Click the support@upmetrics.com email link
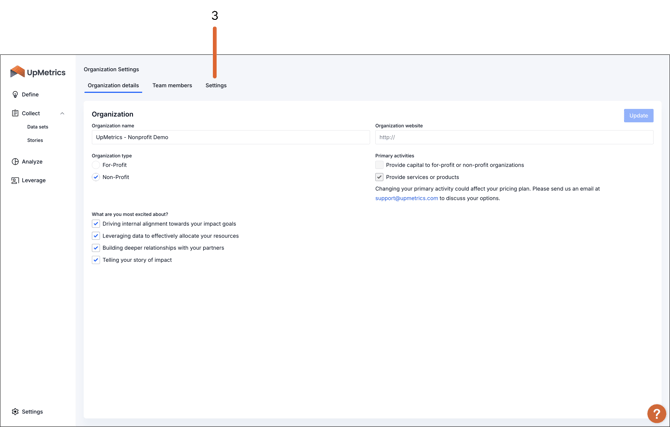670x427 pixels. (x=406, y=198)
